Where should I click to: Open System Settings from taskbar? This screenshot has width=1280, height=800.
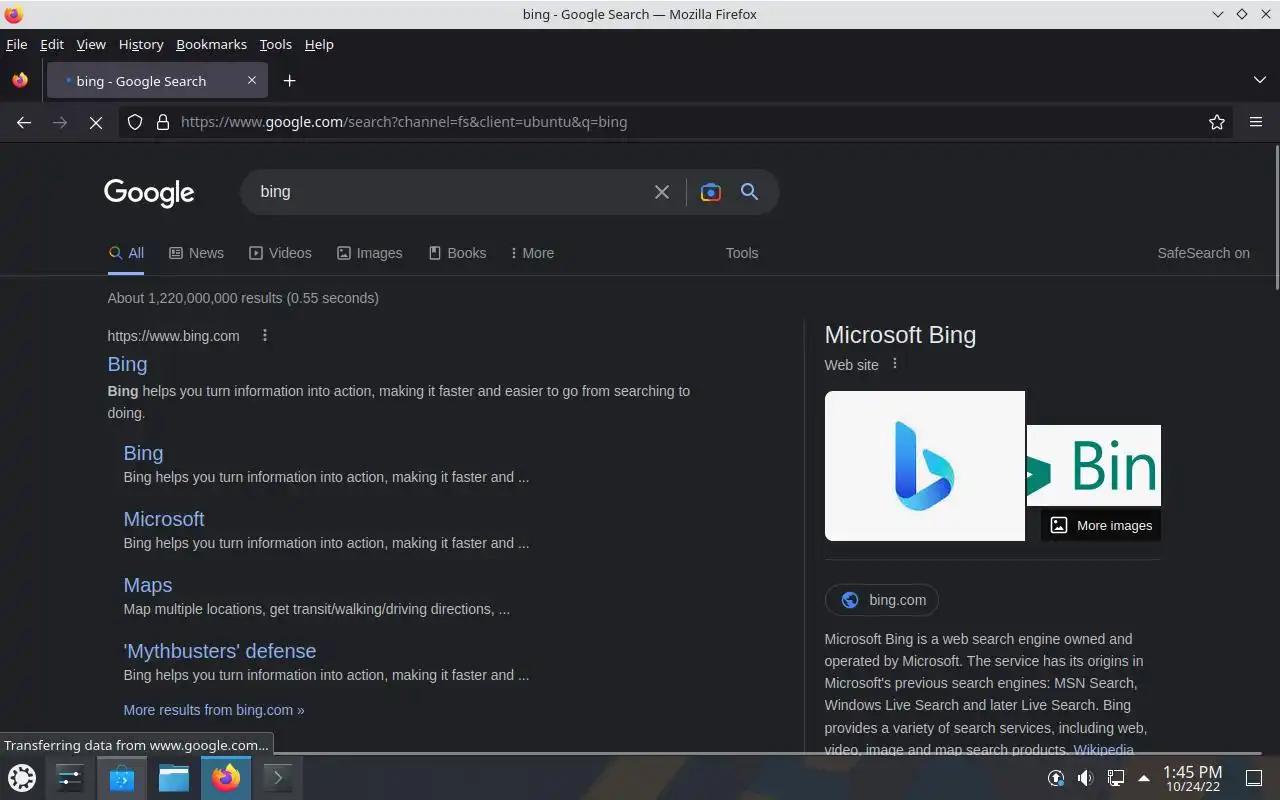(x=70, y=777)
